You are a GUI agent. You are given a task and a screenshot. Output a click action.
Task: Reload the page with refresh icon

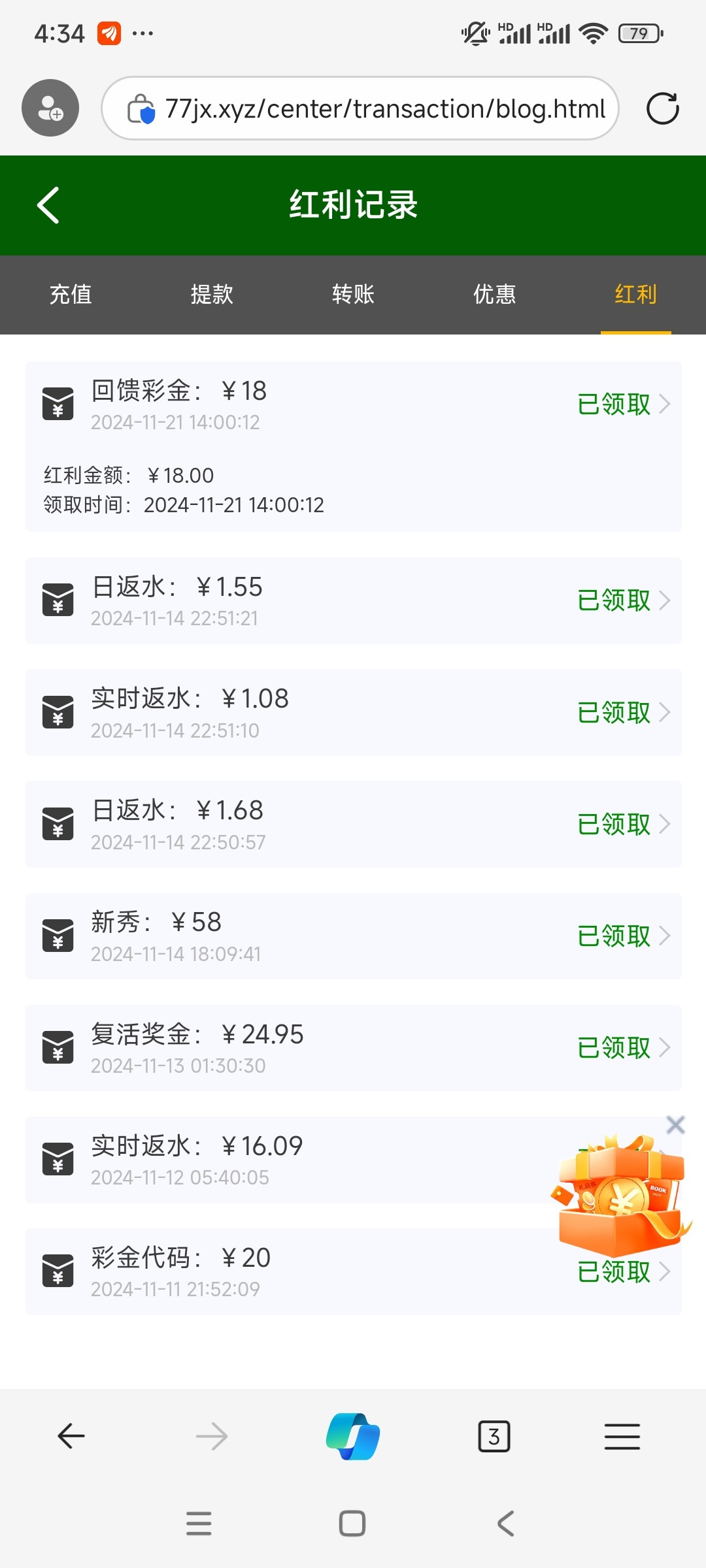pyautogui.click(x=662, y=108)
